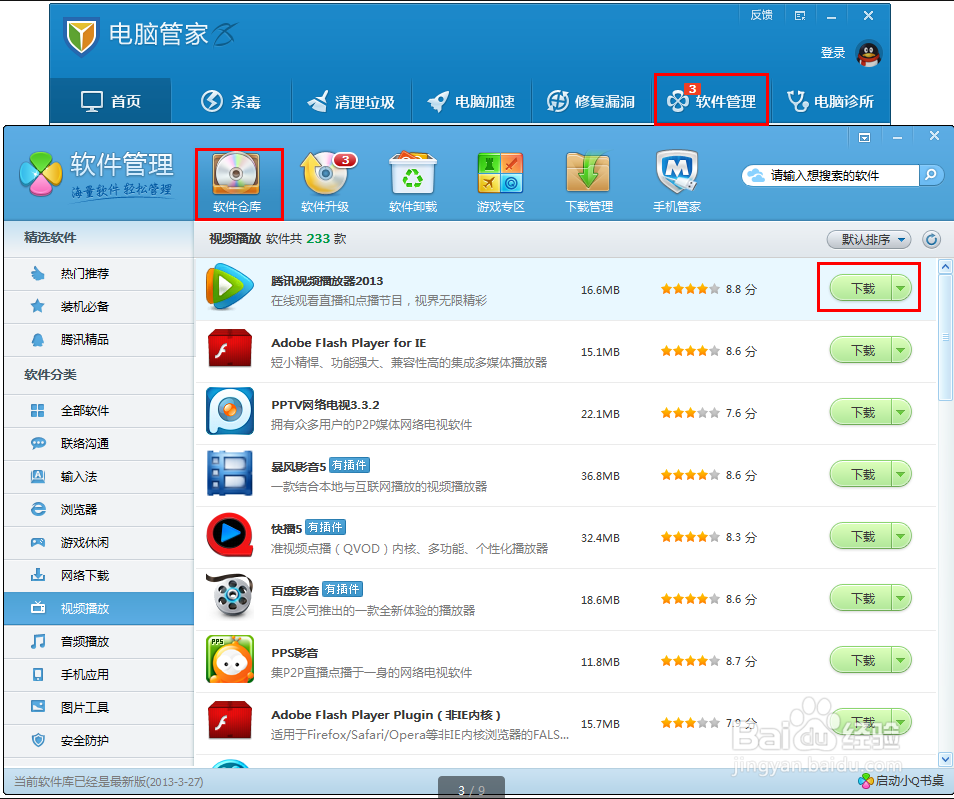Open 杀毒 antivirus tab
Viewport: 954px width, 799px height.
click(231, 101)
